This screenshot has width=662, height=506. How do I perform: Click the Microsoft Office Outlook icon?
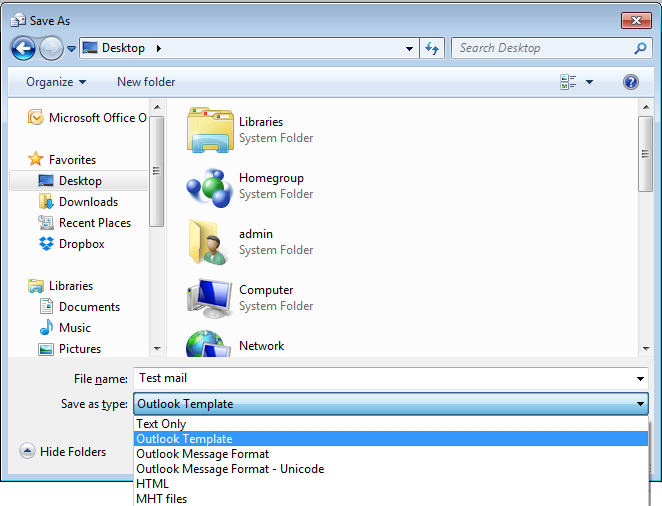tap(36, 117)
